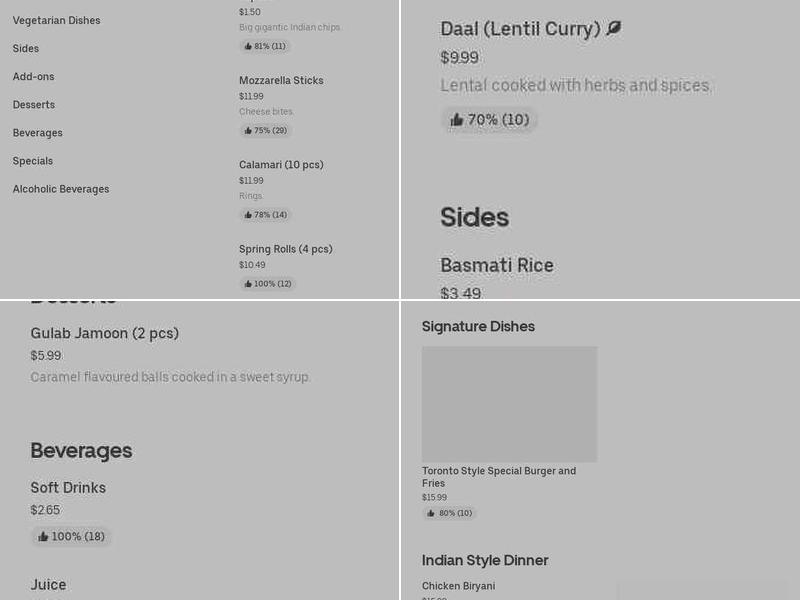Select Sides from the sidebar menu
800x600 pixels.
click(x=25, y=48)
